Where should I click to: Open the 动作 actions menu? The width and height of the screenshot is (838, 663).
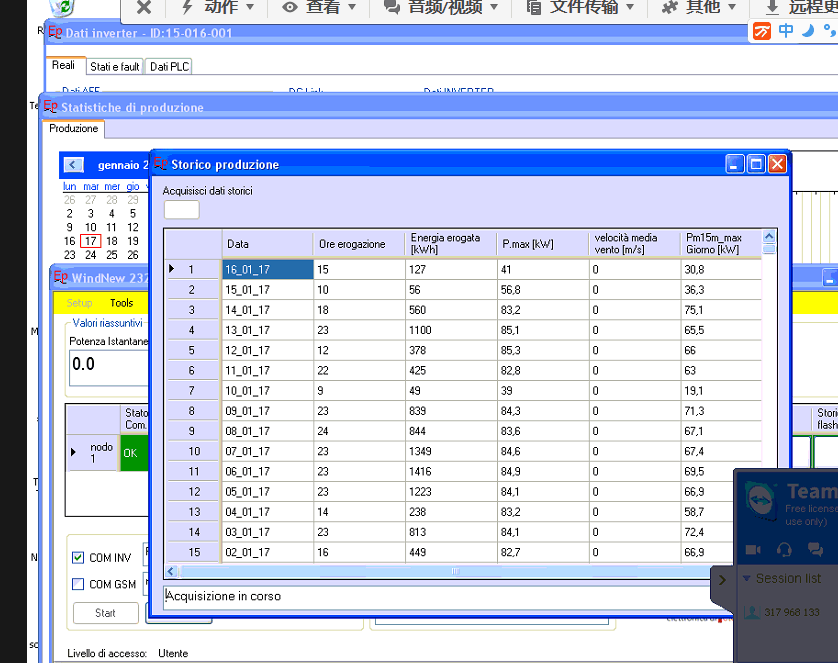218,7
